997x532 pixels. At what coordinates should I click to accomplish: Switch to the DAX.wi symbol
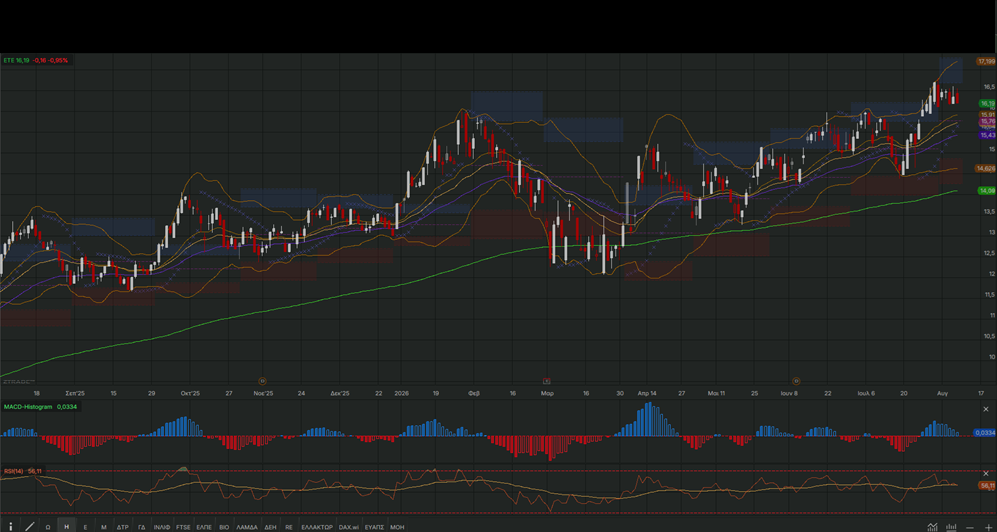(348, 527)
